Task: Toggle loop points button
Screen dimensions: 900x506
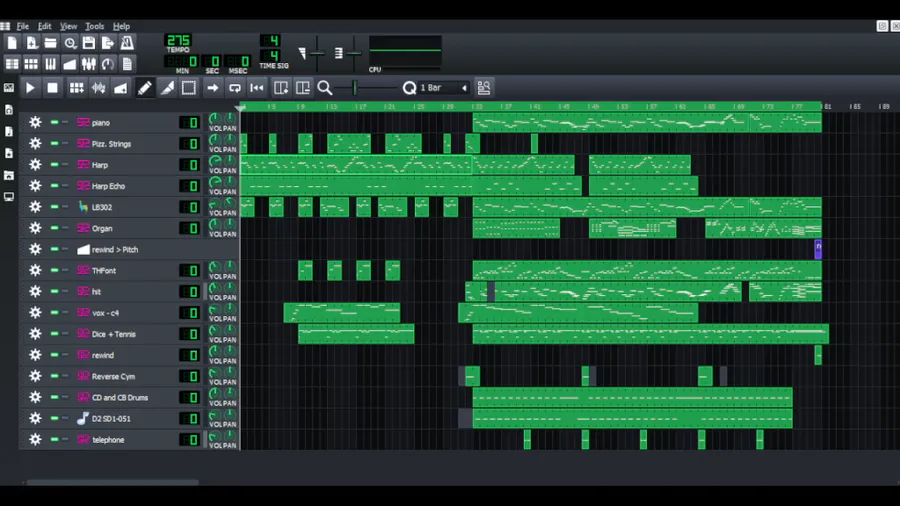Action: click(235, 88)
